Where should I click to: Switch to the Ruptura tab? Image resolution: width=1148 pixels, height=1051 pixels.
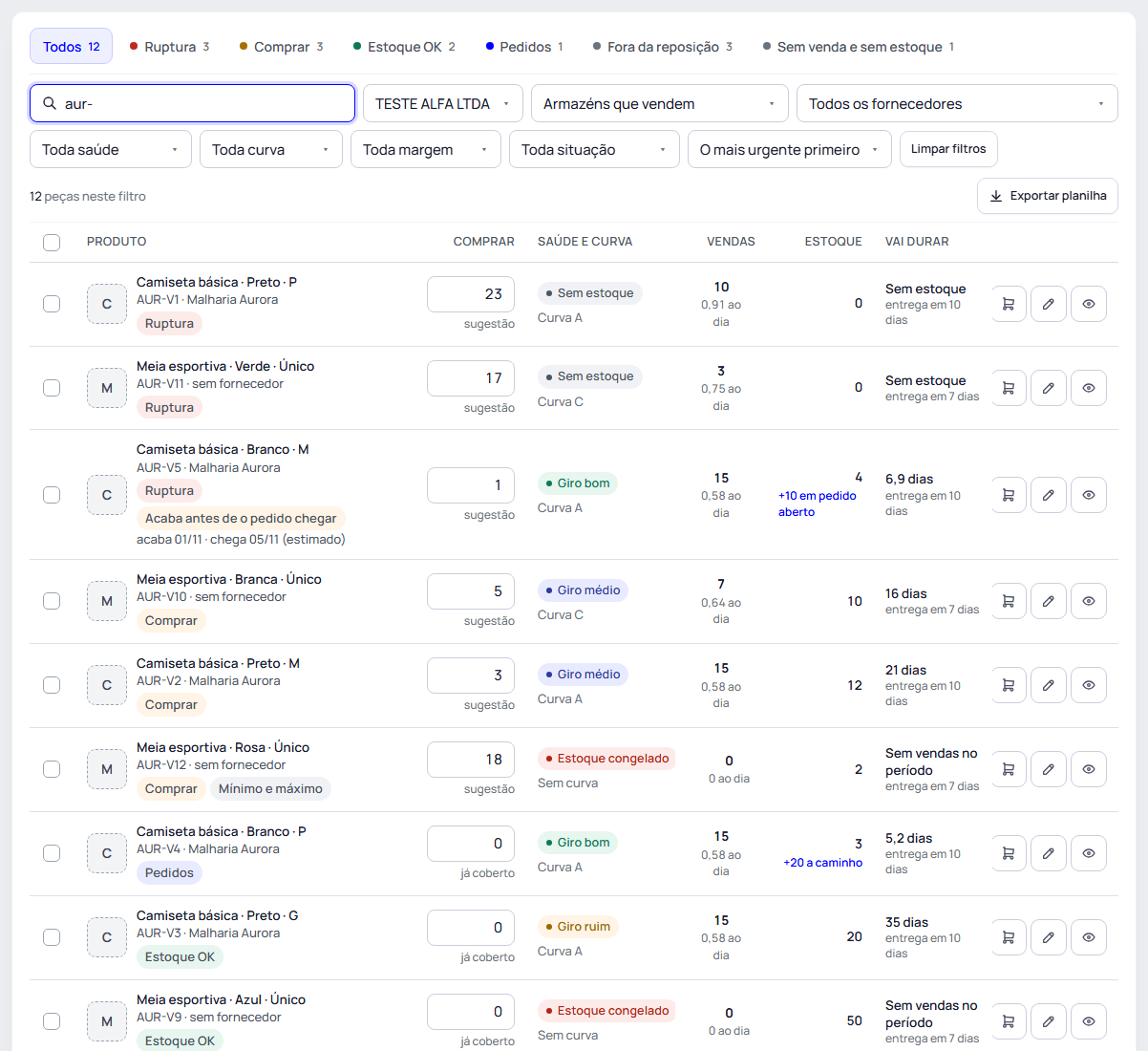(169, 47)
